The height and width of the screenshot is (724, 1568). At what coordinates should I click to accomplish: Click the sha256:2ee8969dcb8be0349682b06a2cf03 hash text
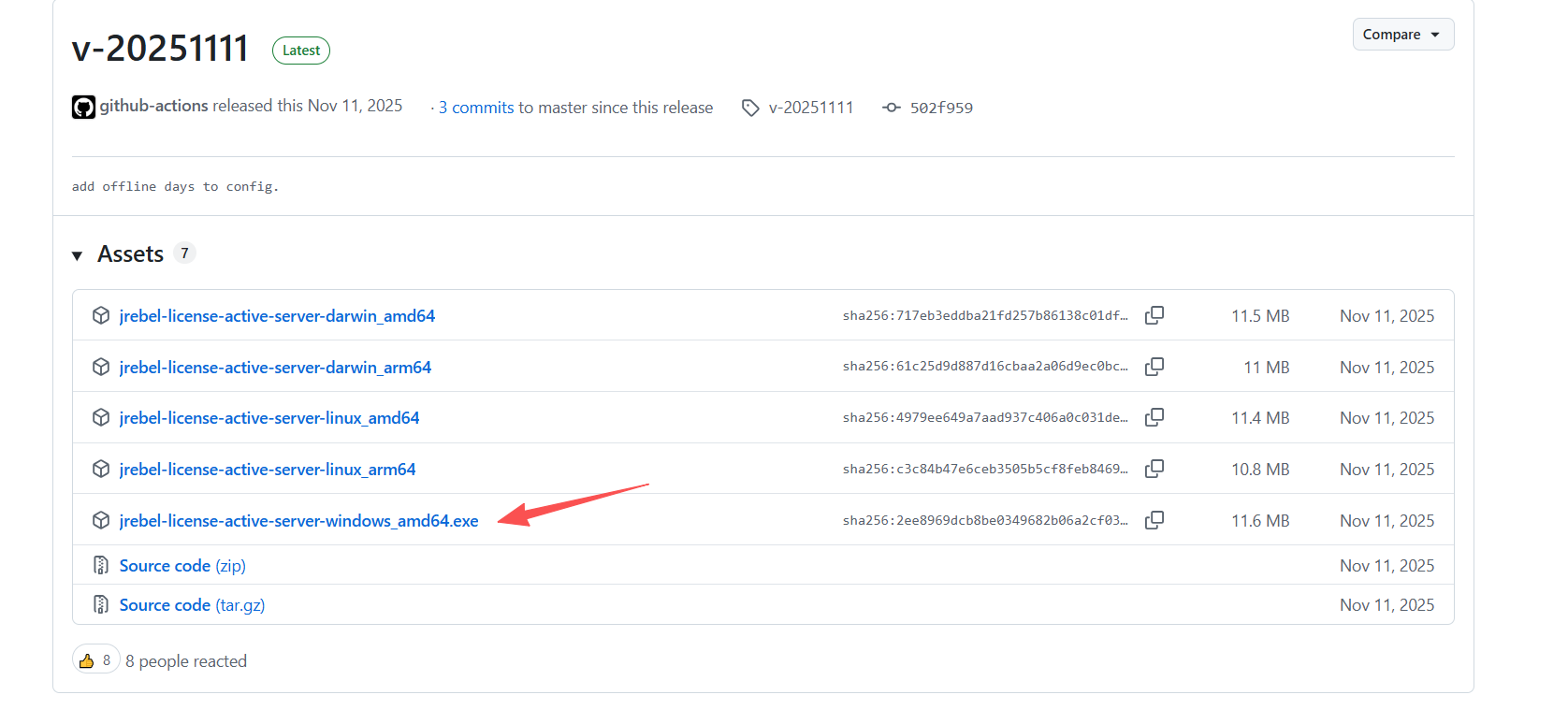(x=985, y=520)
